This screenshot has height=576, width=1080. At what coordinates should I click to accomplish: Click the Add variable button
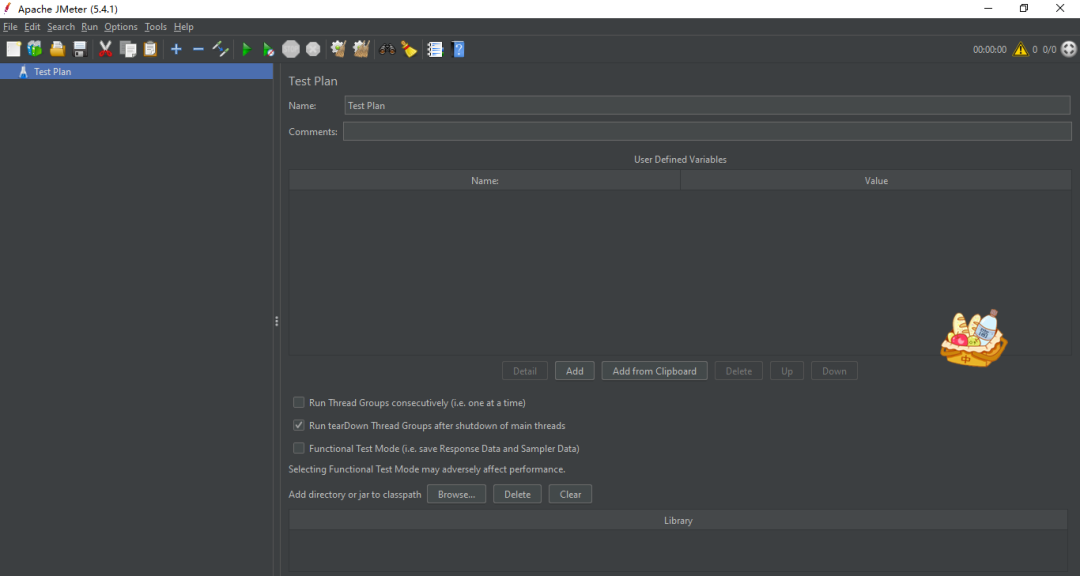click(574, 371)
